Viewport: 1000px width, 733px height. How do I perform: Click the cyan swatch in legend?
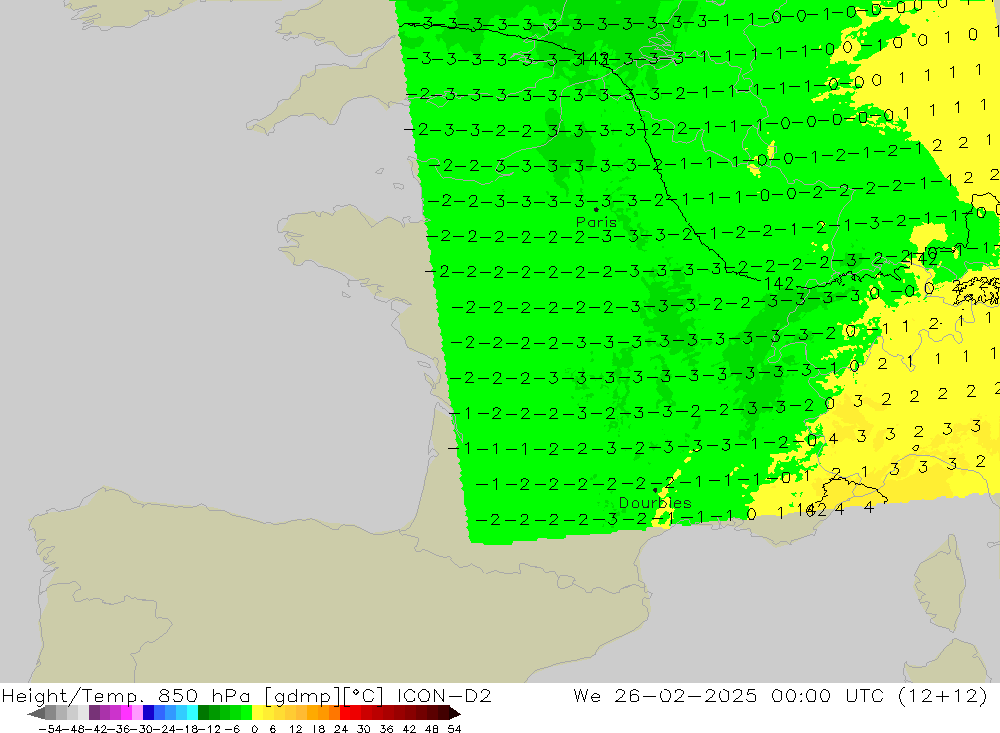pos(192,713)
